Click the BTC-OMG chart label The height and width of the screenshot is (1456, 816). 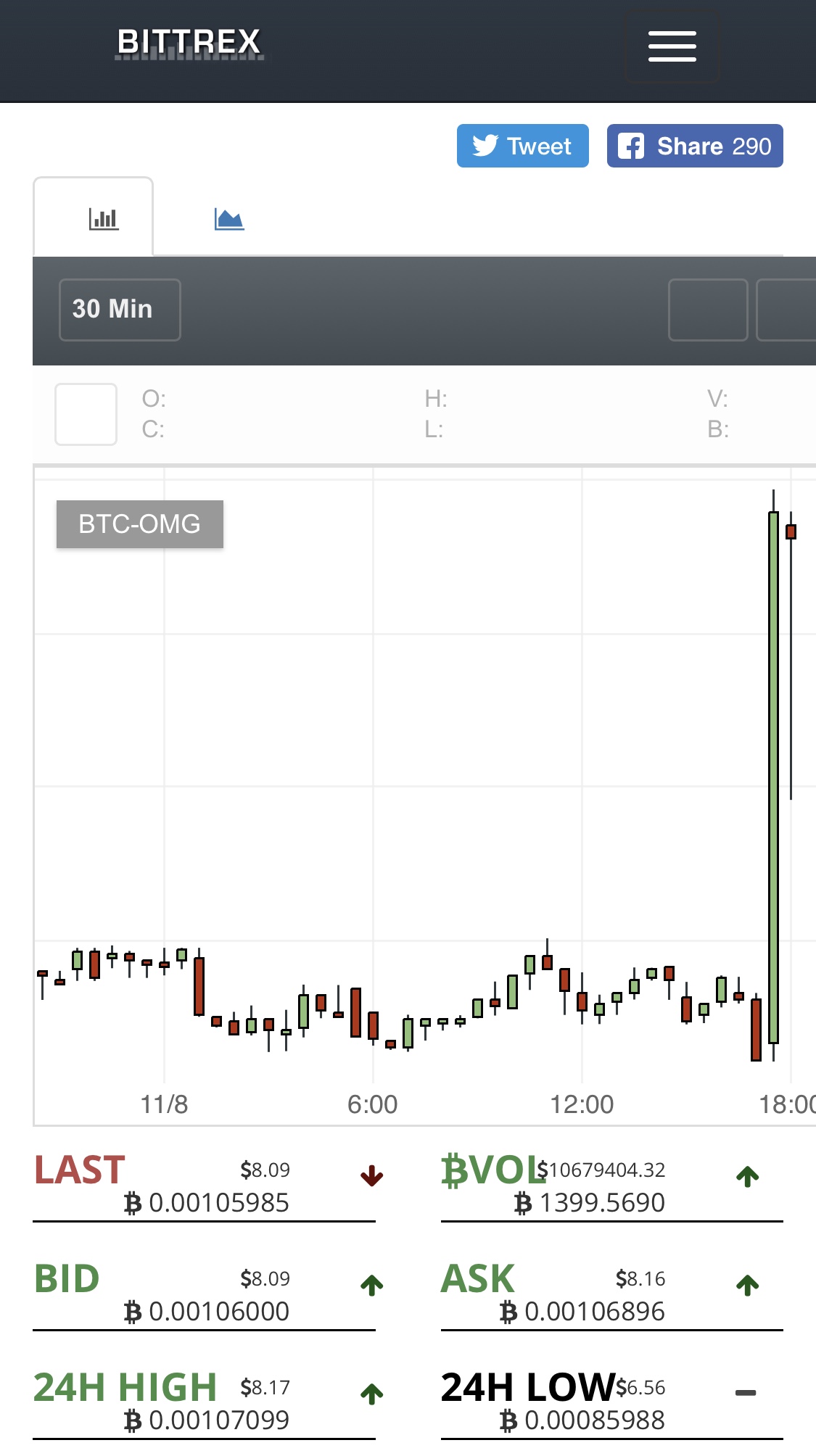(140, 524)
